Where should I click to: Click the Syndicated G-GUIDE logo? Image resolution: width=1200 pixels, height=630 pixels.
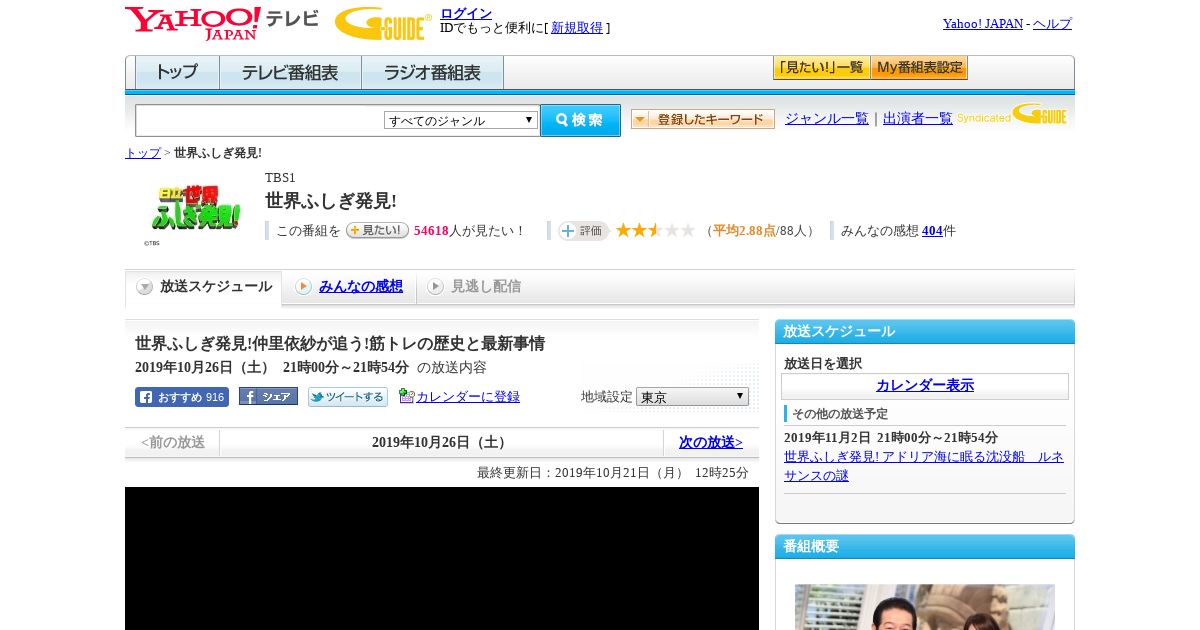coord(1012,115)
